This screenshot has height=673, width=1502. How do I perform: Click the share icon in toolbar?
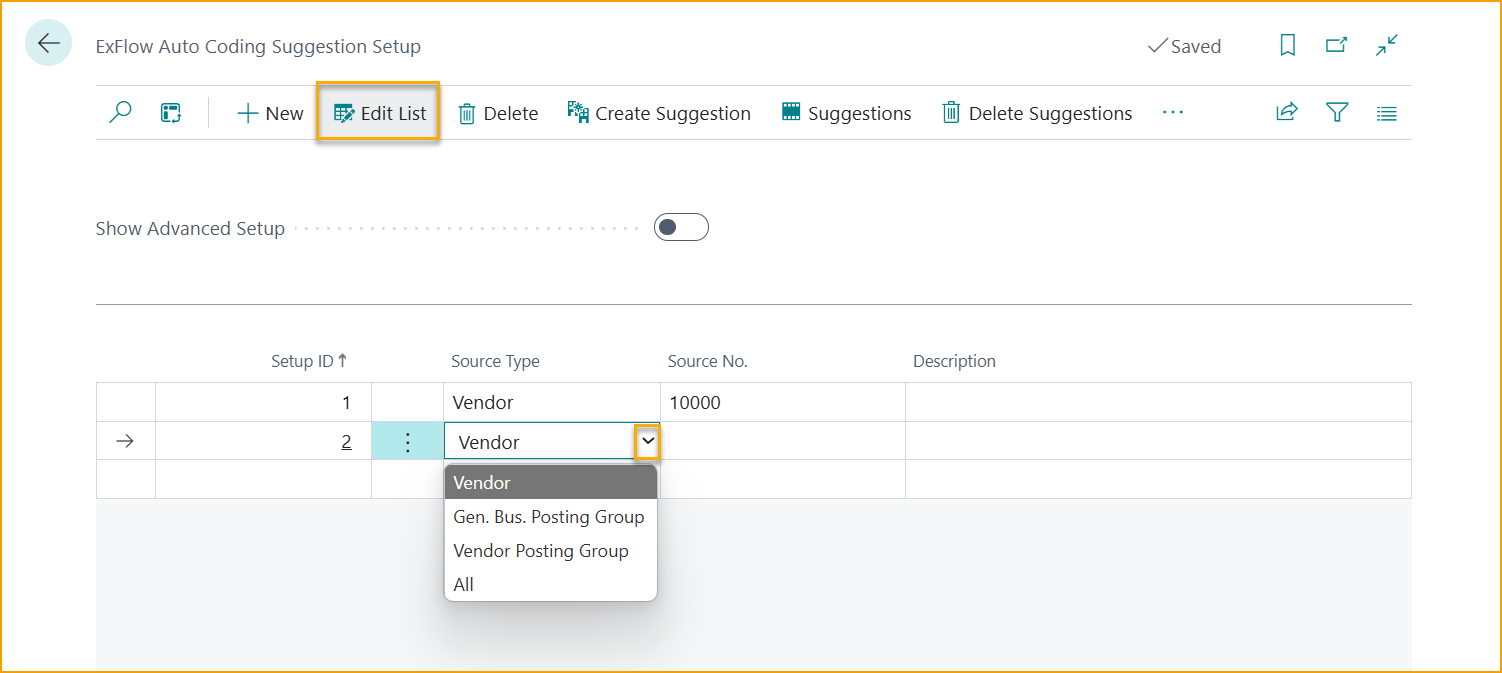pos(1287,113)
